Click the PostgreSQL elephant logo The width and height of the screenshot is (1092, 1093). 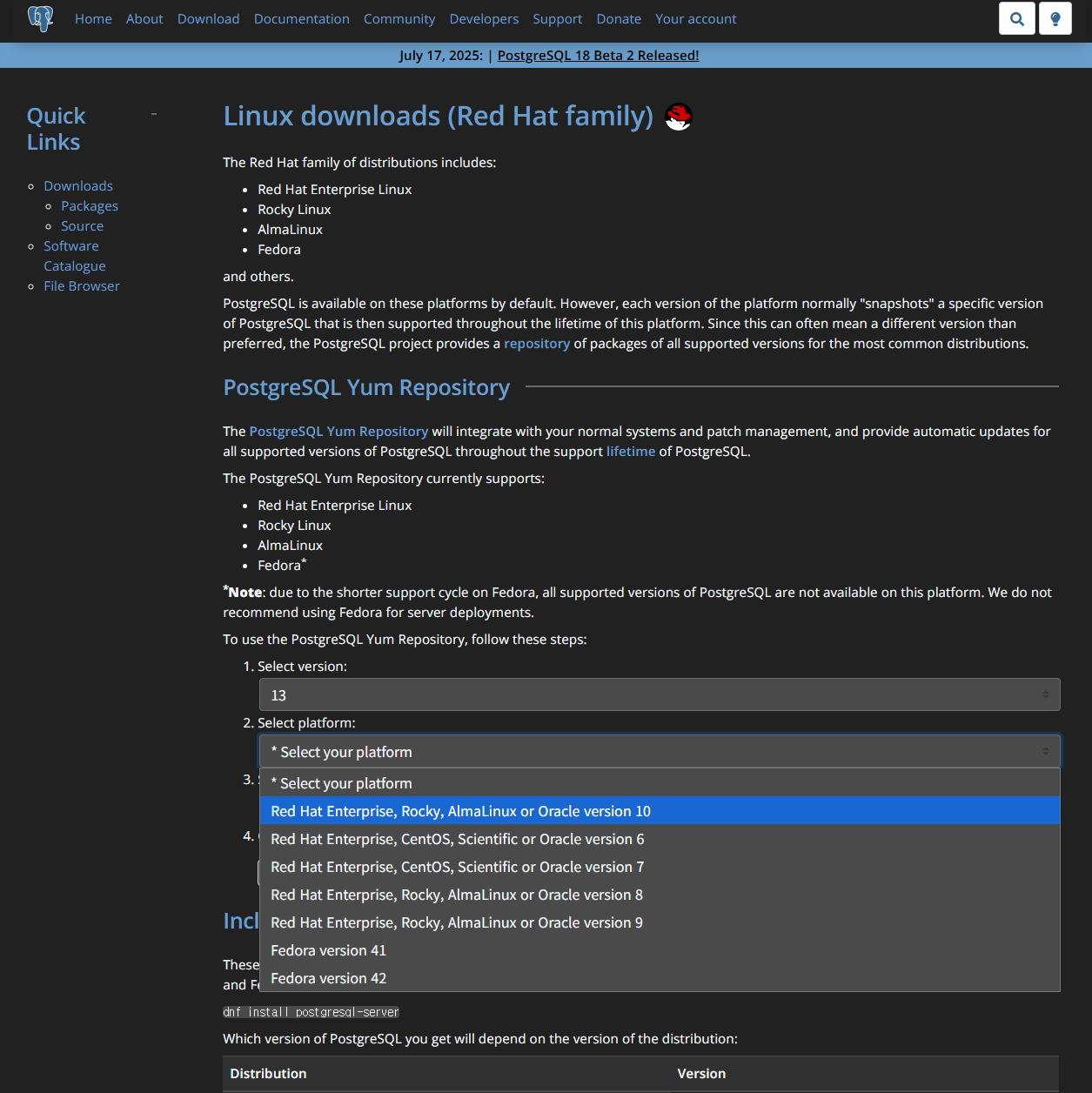pos(40,18)
